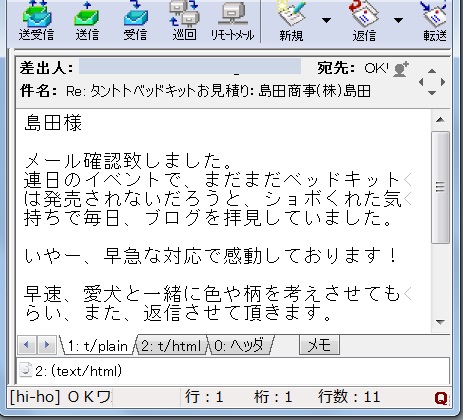
Task: Open the リモートメール remote mail tool
Action: pos(232,21)
